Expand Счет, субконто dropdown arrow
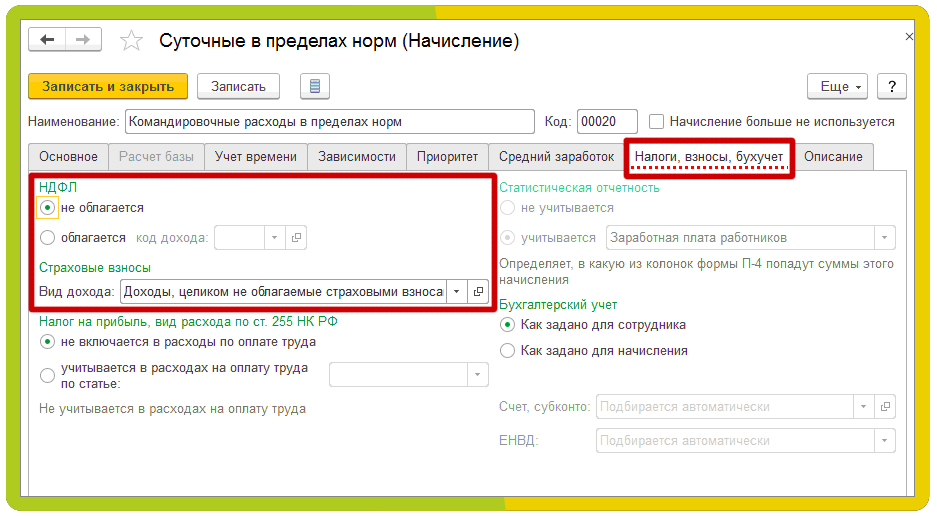The image size is (937, 516). (863, 407)
